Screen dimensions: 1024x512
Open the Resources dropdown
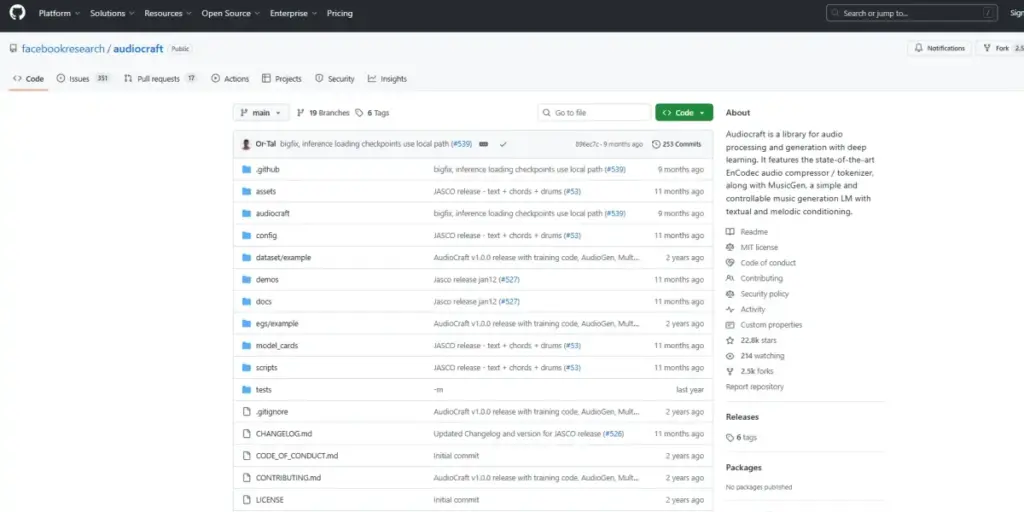click(168, 13)
